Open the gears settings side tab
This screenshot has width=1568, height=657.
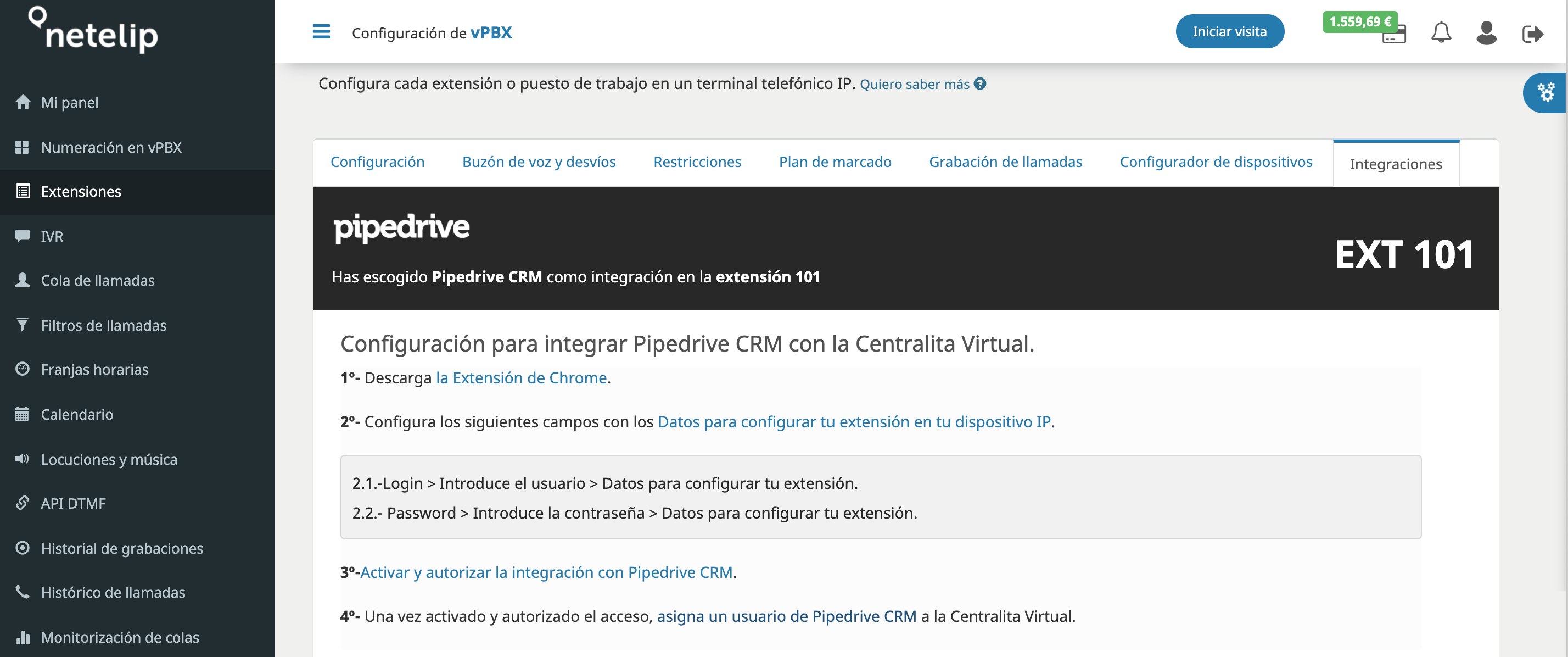(x=1545, y=92)
